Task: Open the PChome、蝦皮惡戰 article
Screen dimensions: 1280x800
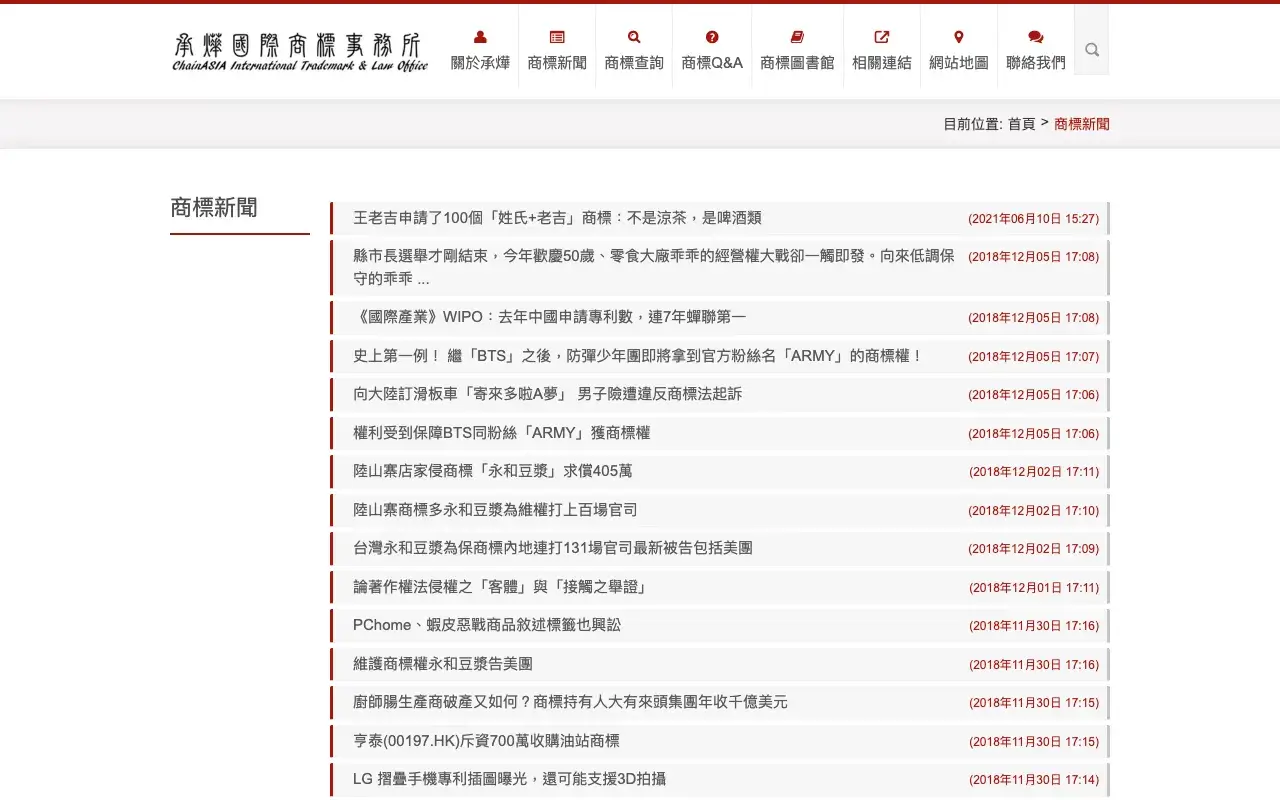Action: 487,625
